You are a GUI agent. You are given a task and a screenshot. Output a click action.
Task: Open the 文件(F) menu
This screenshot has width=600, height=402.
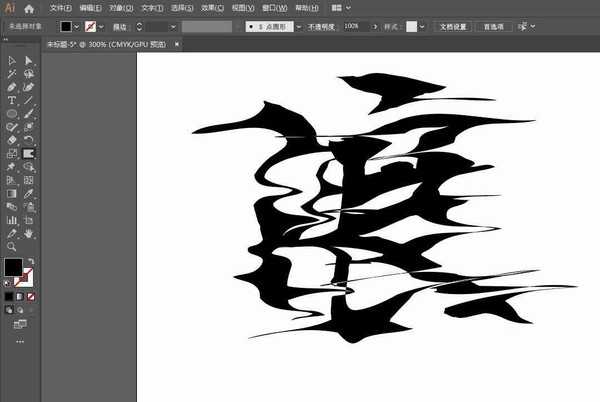click(x=60, y=8)
